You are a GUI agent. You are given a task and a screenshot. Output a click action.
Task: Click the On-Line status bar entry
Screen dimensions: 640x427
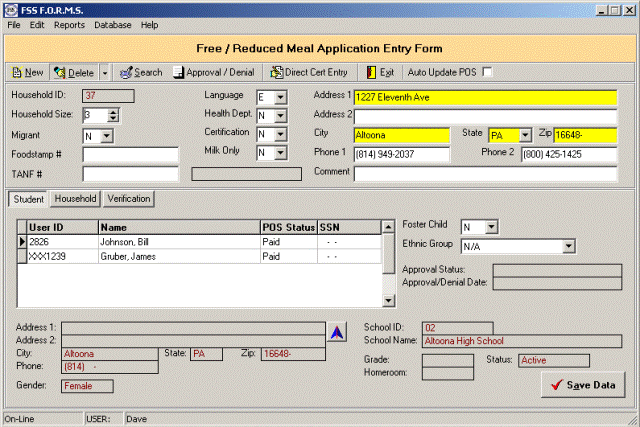click(x=42, y=419)
